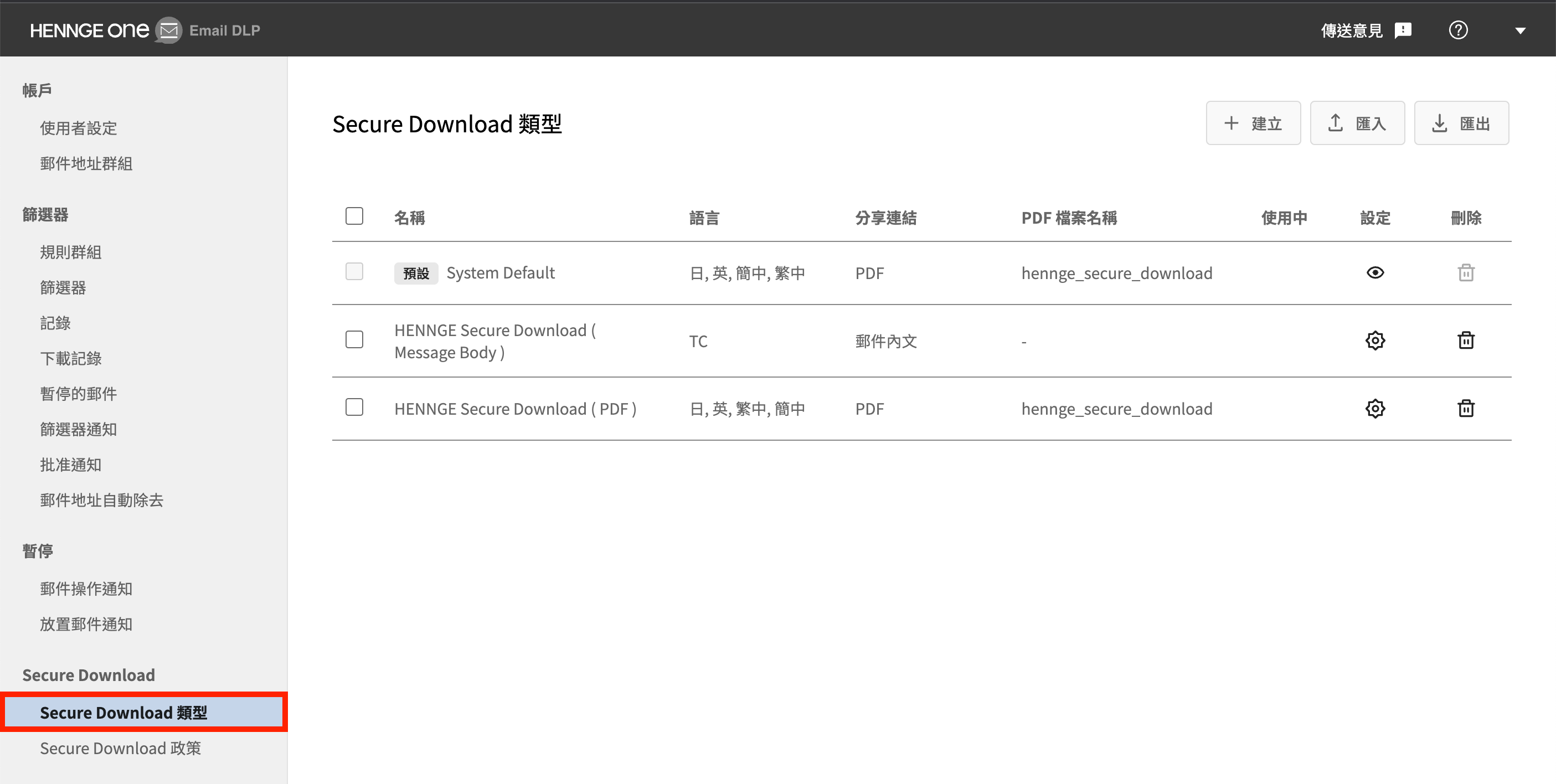Select Secure Download 類型 in sidebar
Viewport: 1556px width, 784px height.
click(144, 713)
